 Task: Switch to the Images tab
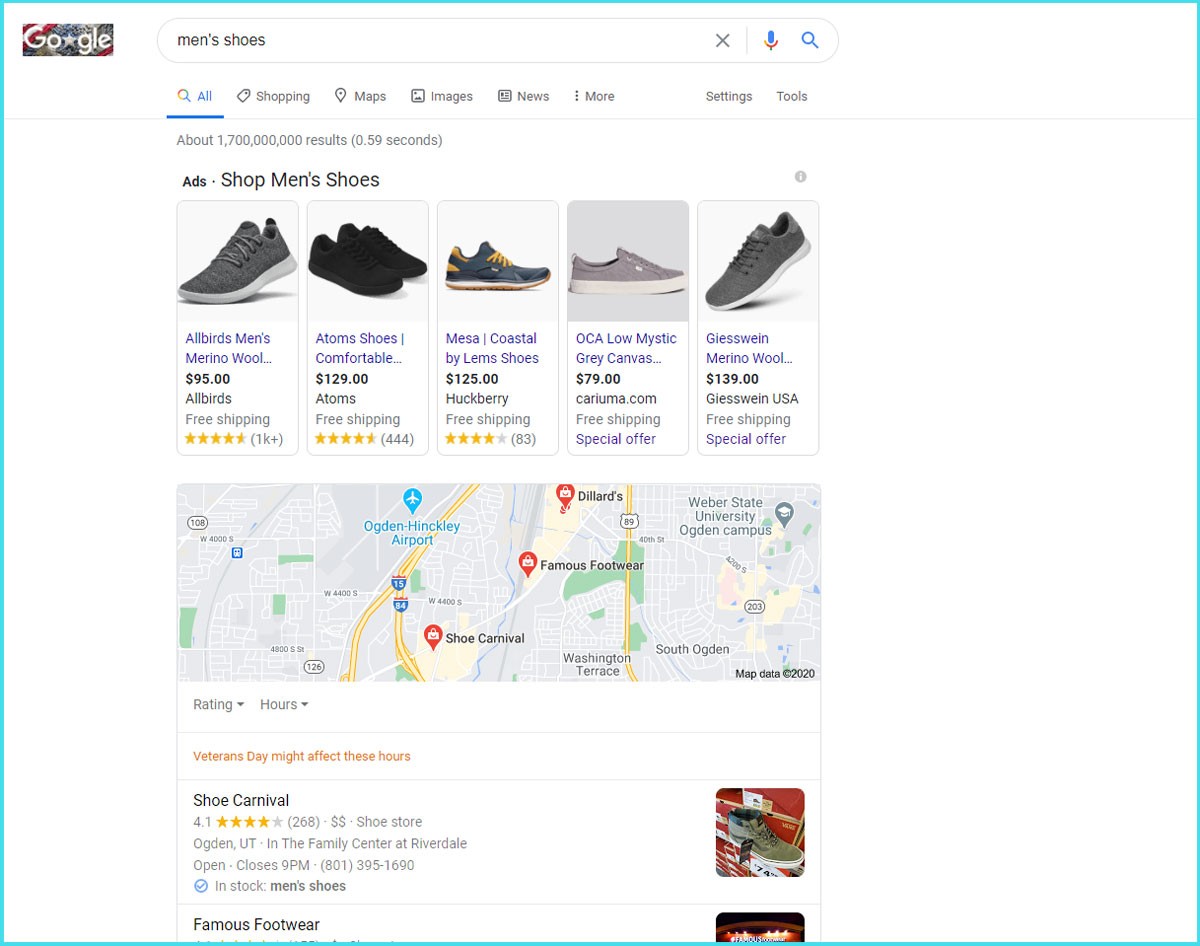tap(442, 96)
